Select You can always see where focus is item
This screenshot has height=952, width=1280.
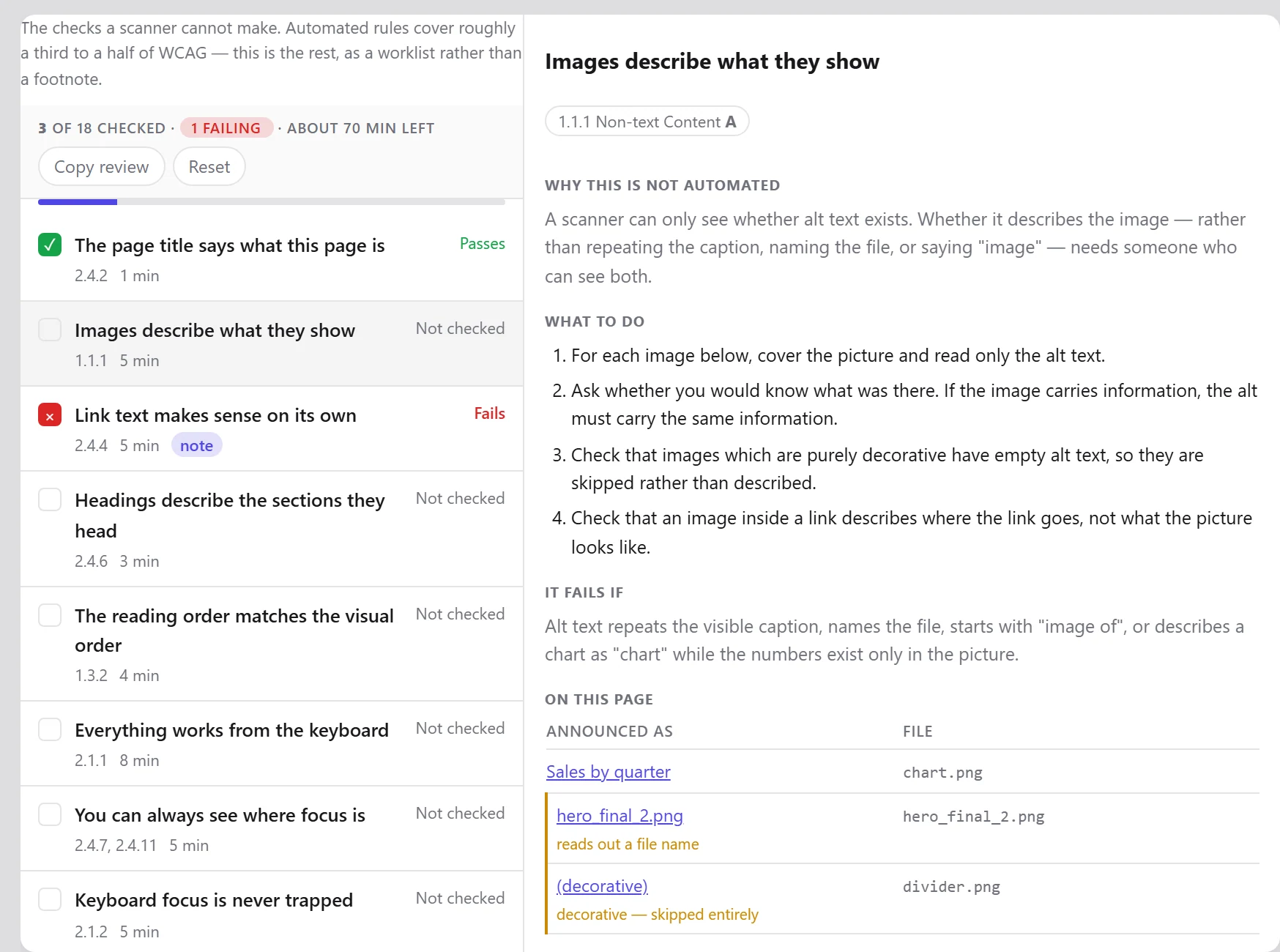click(272, 829)
